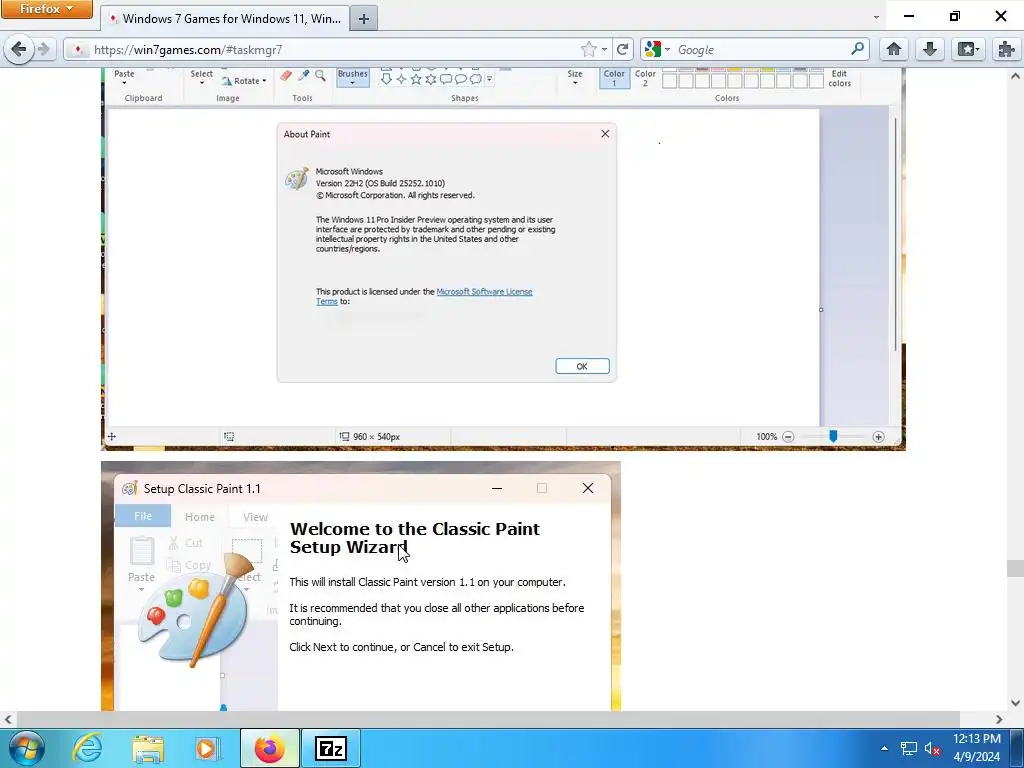Open Microsoft Software License Terms link
1024x768 pixels.
pos(484,292)
